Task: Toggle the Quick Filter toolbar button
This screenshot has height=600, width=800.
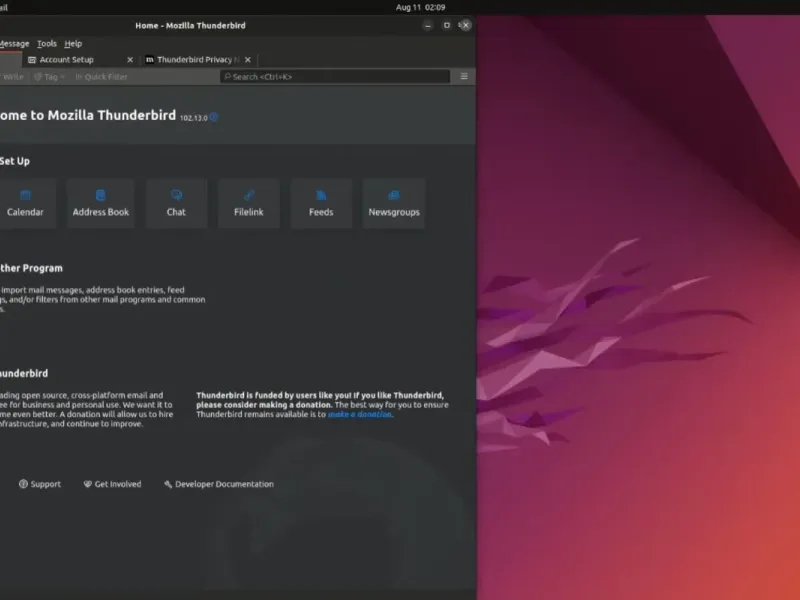Action: tap(101, 77)
